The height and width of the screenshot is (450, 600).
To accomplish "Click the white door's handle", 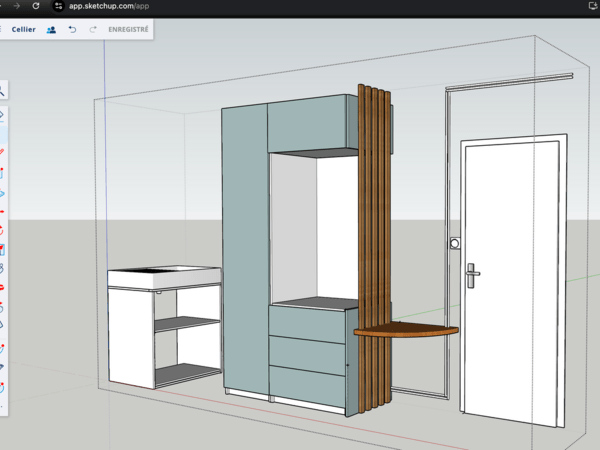I will coord(472,270).
